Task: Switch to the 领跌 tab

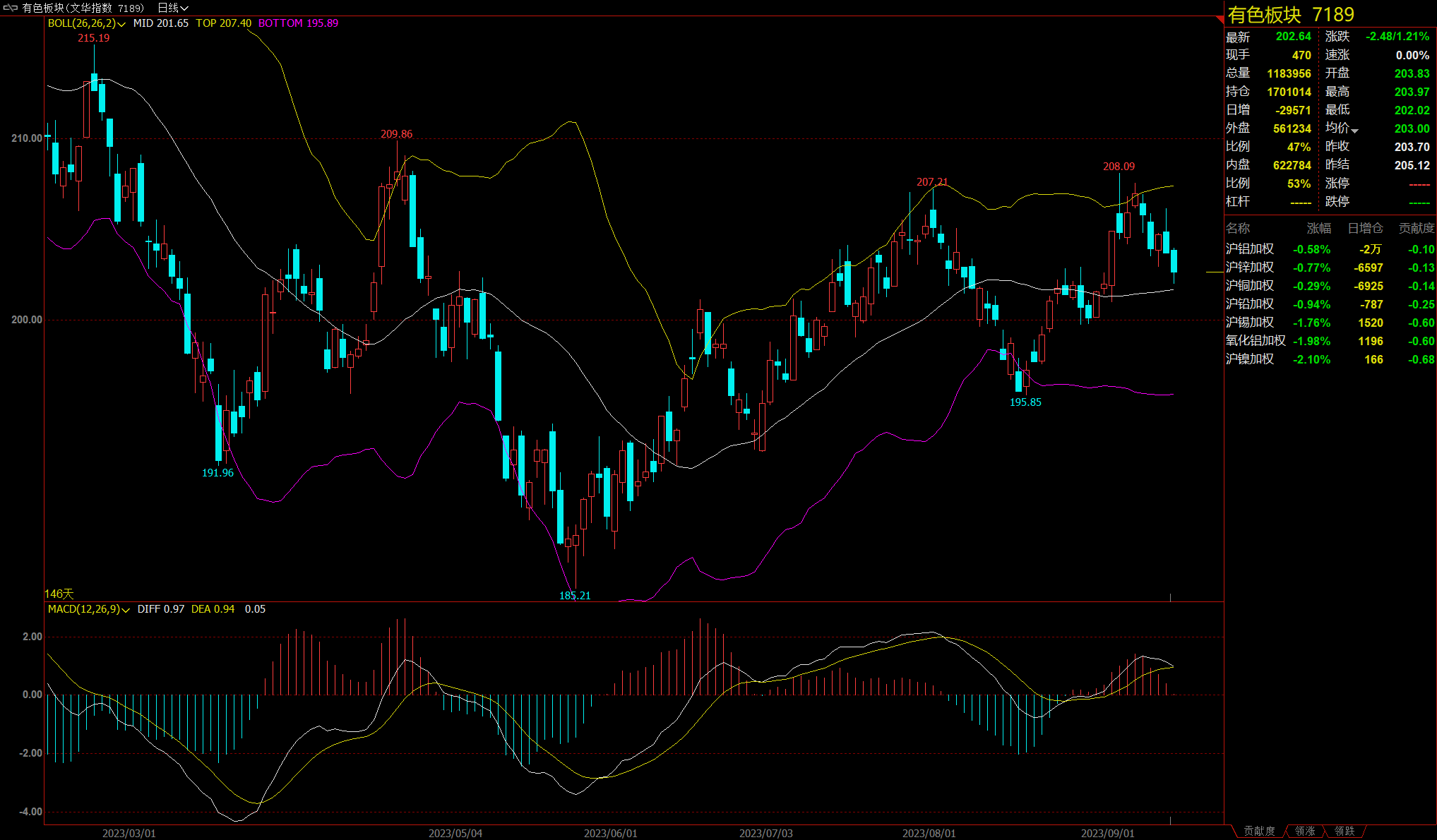Action: pyautogui.click(x=1344, y=831)
